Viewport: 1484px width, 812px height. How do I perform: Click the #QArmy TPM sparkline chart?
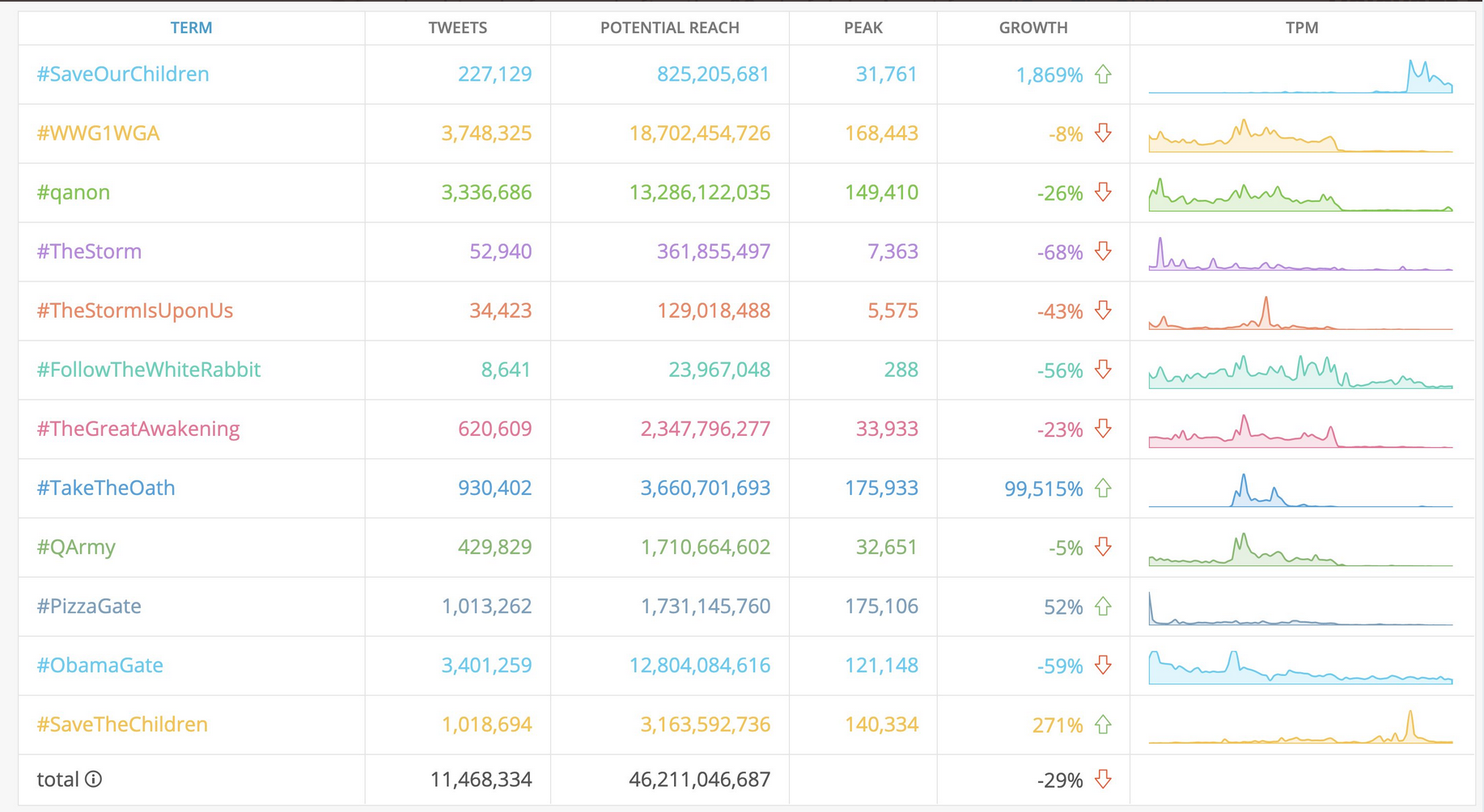point(1300,548)
